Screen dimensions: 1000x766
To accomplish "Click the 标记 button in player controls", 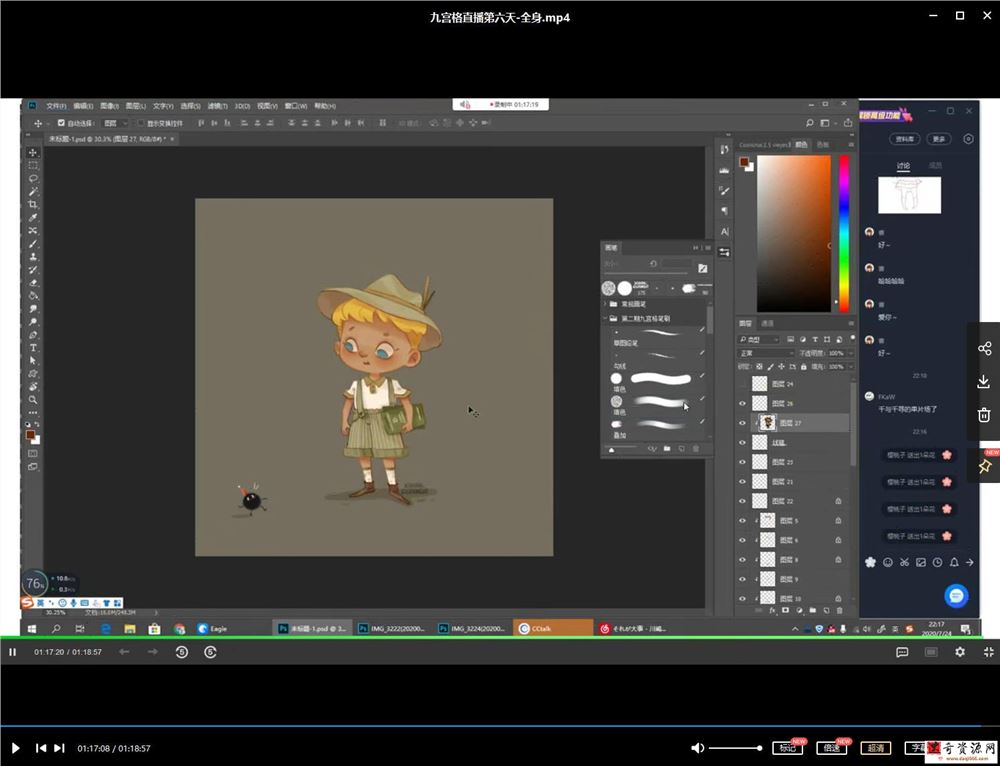I will pos(787,748).
